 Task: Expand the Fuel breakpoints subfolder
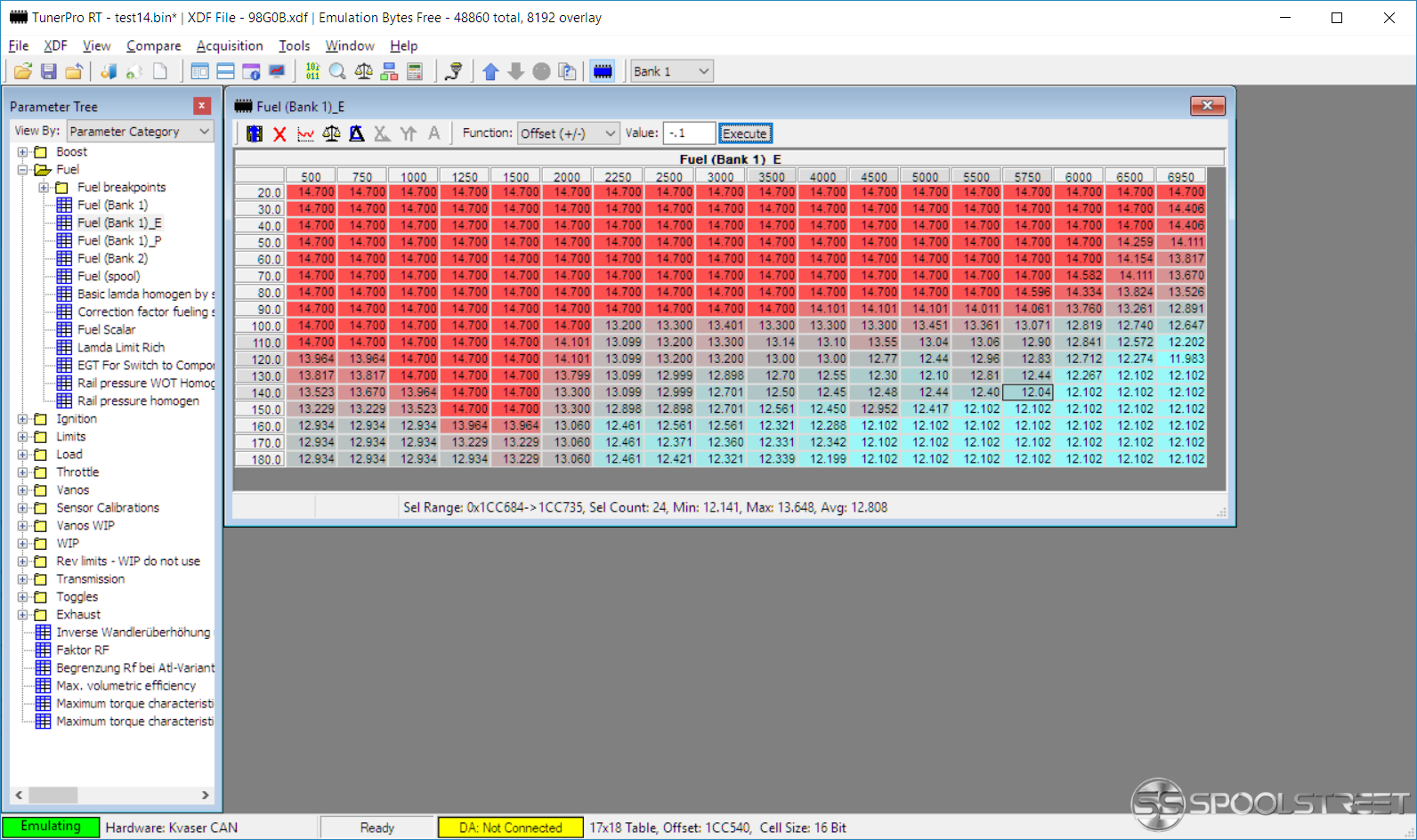pyautogui.click(x=45, y=188)
